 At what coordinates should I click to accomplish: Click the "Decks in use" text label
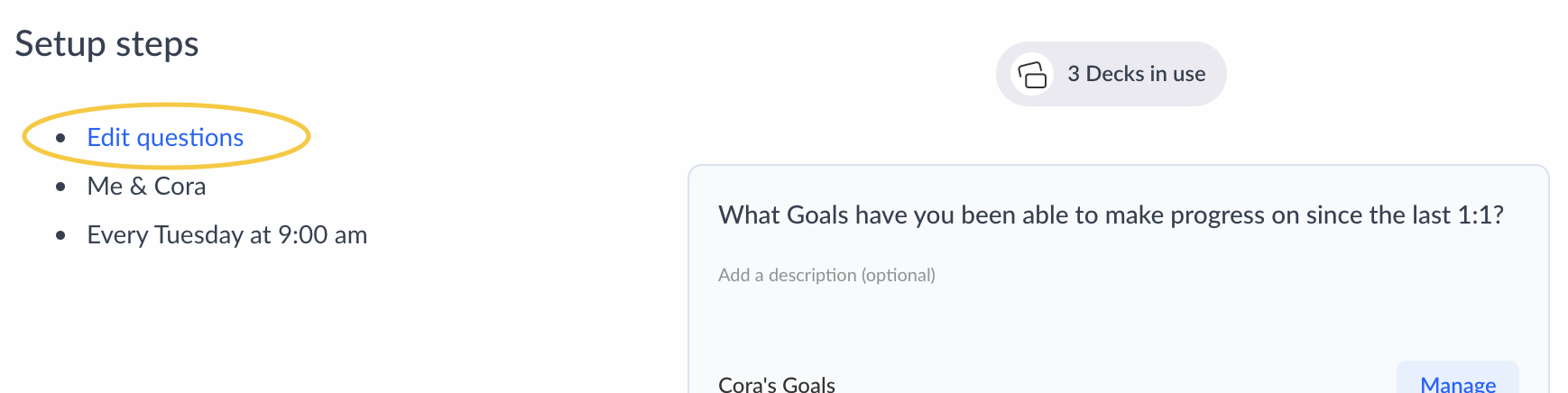[x=1145, y=74]
